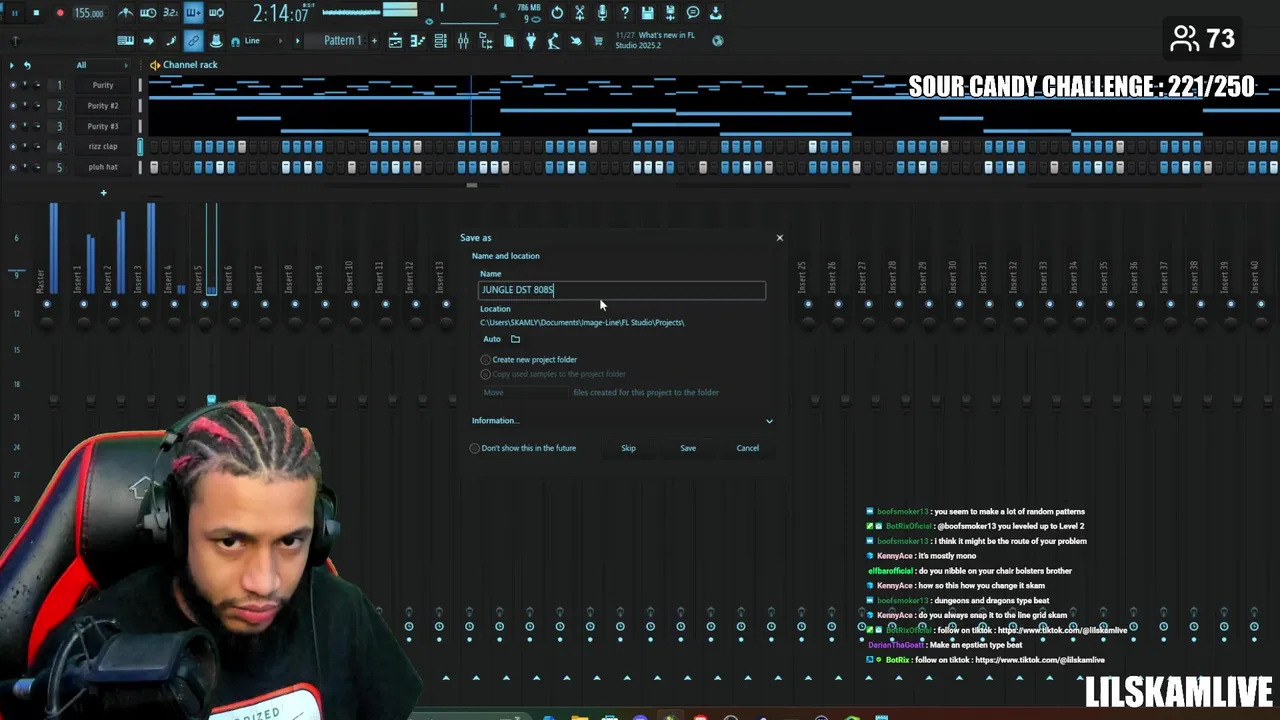Viewport: 1280px width, 720px height.
Task: Select the rizz clap channel button
Action: click(102, 147)
